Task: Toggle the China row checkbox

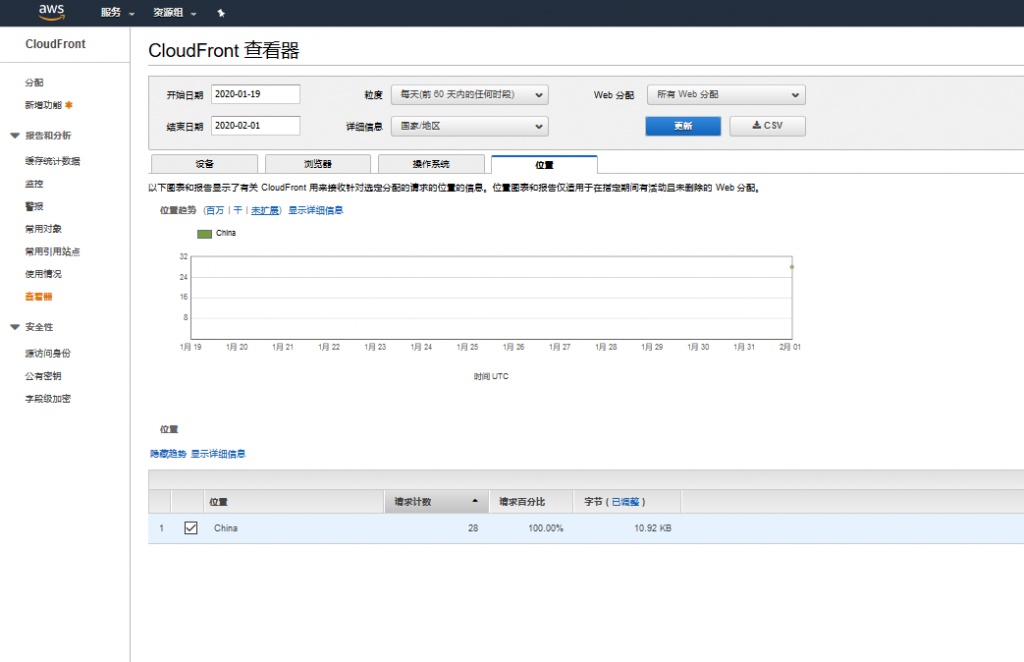Action: click(x=191, y=528)
